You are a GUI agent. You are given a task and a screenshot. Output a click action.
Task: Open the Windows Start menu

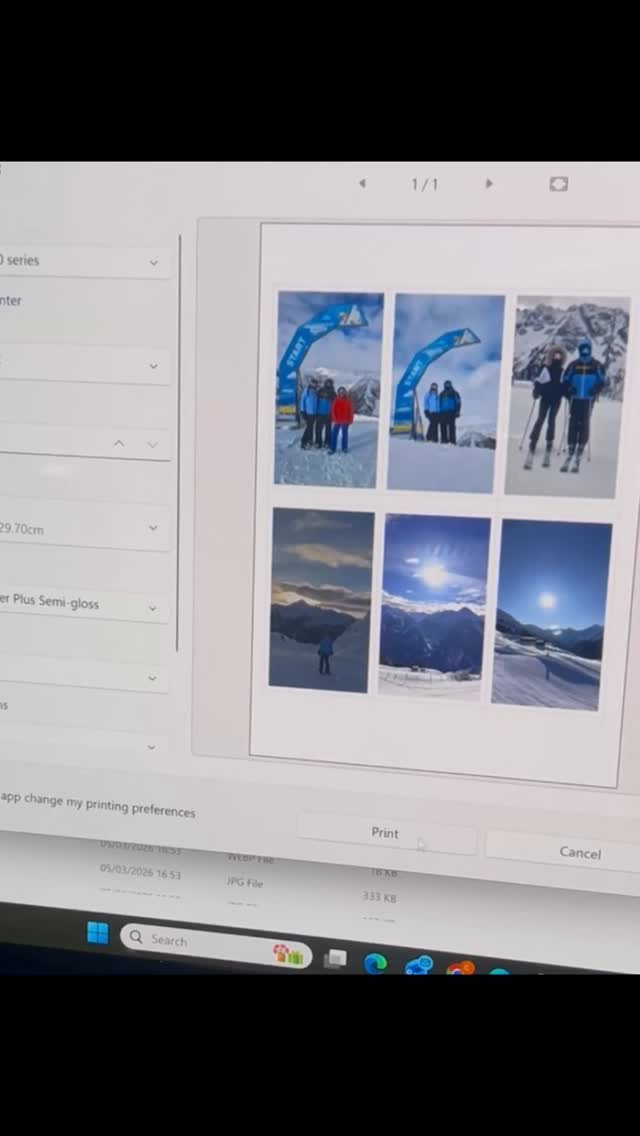pos(98,932)
